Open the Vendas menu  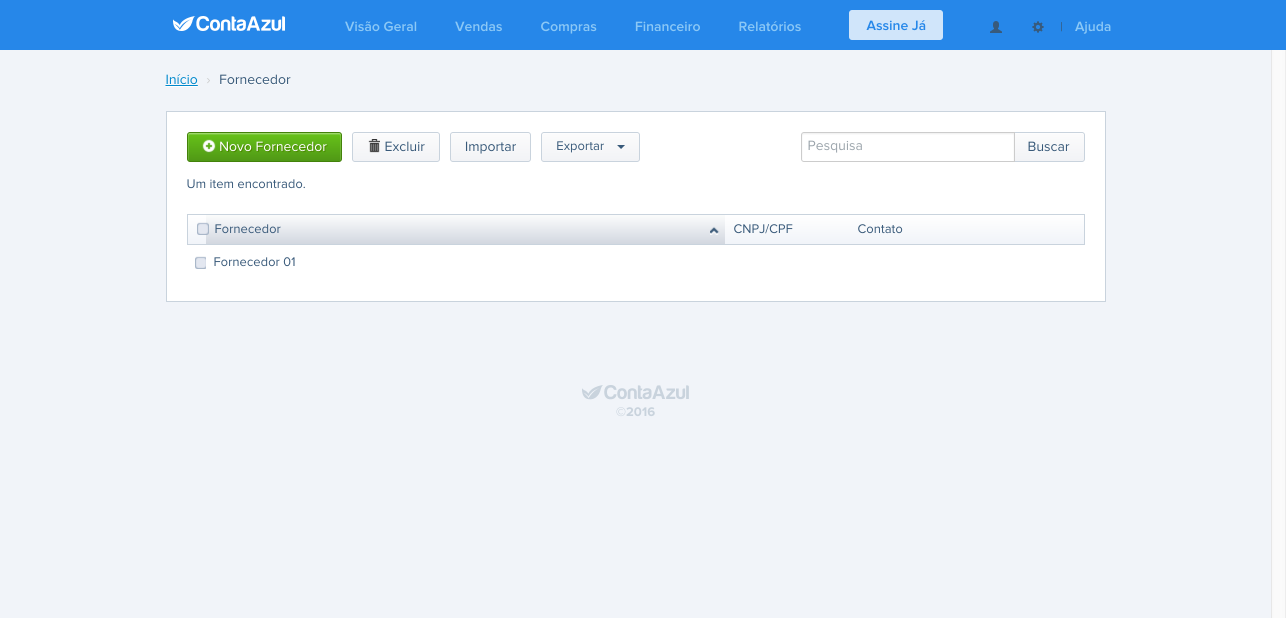(478, 27)
